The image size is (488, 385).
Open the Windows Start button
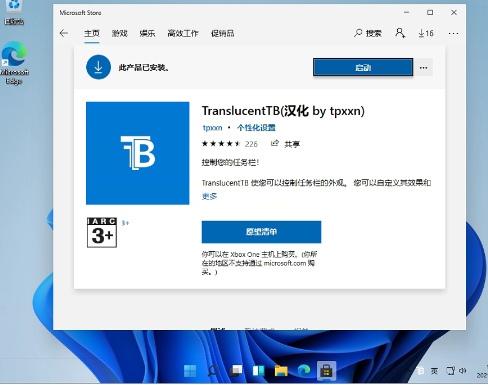tap(190, 371)
